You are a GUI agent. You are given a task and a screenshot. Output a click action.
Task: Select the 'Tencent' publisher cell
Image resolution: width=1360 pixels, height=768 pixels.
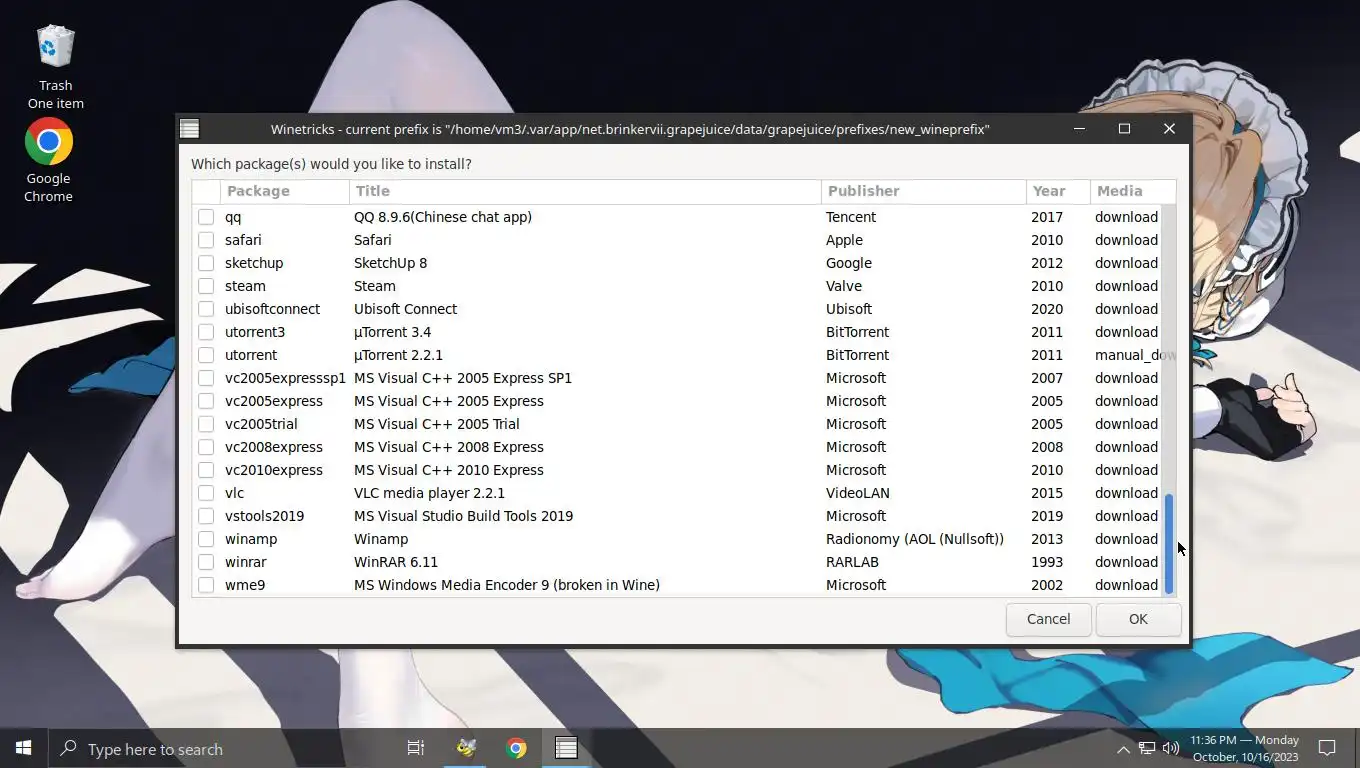[851, 217]
